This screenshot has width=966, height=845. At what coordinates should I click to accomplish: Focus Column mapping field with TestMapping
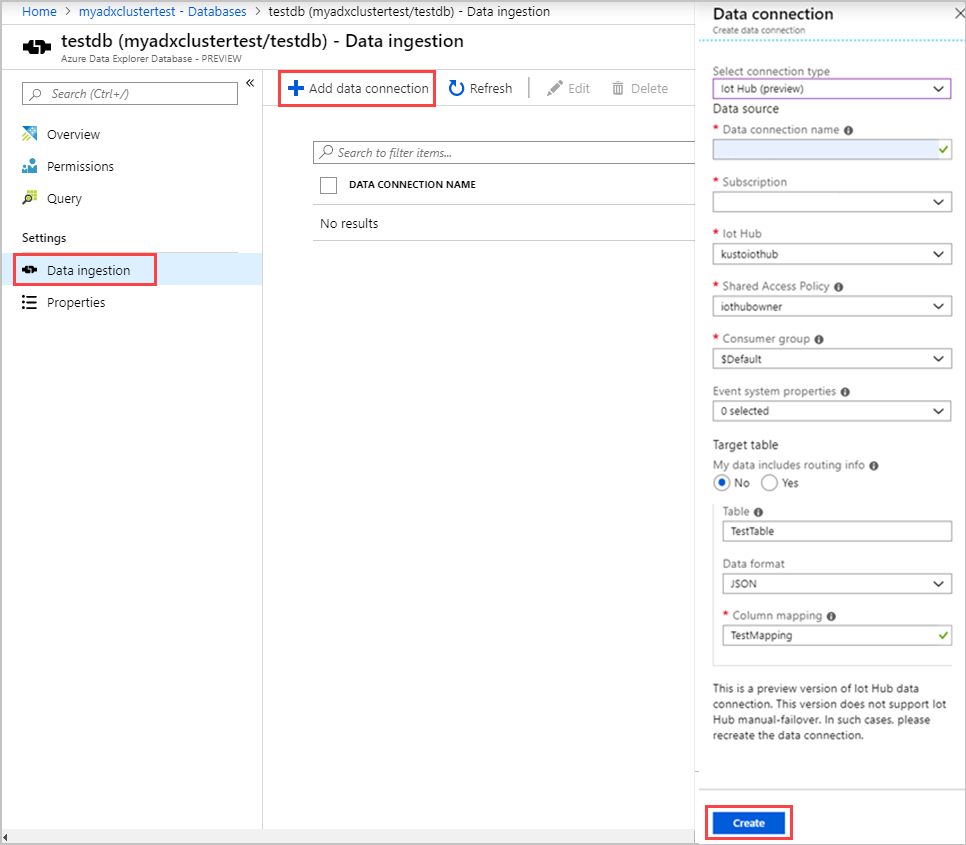(x=837, y=636)
